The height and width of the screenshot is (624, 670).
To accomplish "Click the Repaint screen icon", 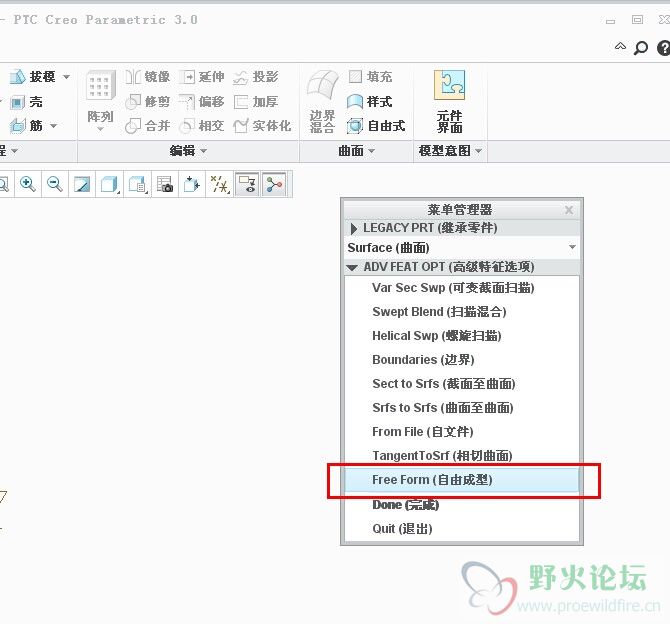I will click(82, 184).
